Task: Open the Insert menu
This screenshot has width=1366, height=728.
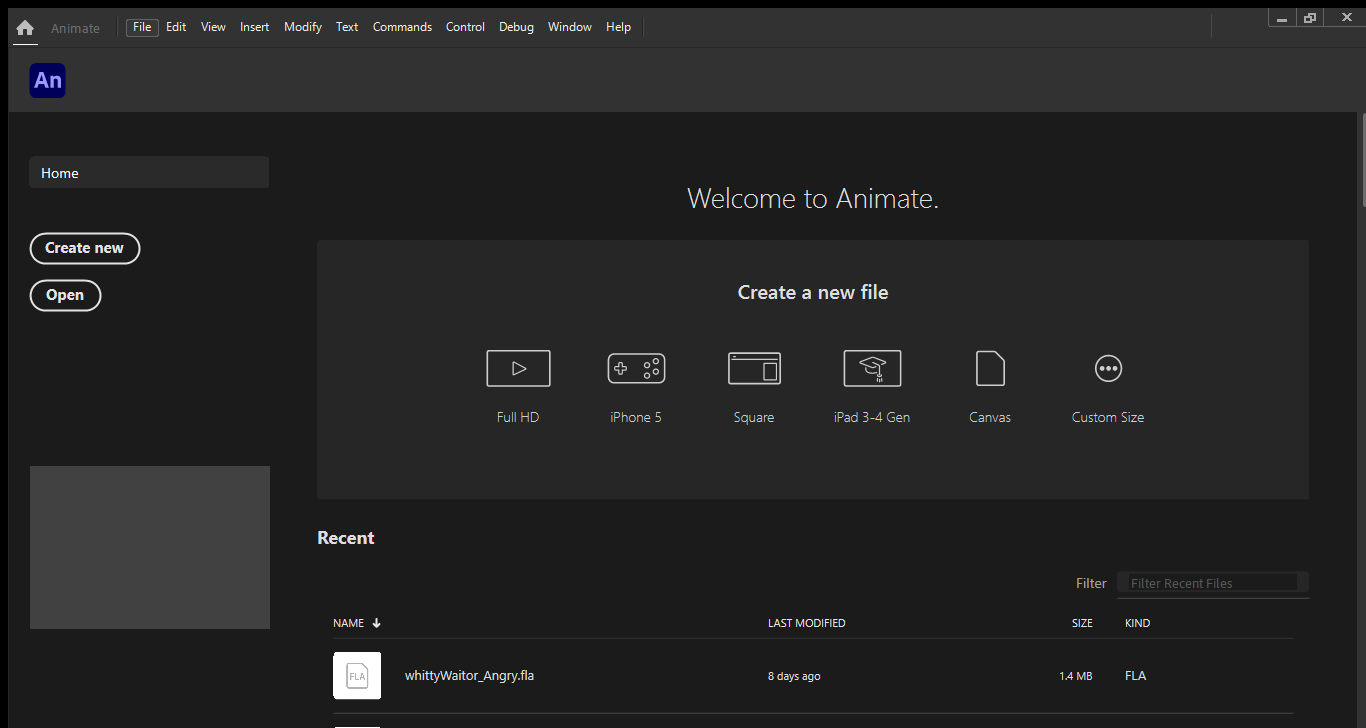Action: 254,27
